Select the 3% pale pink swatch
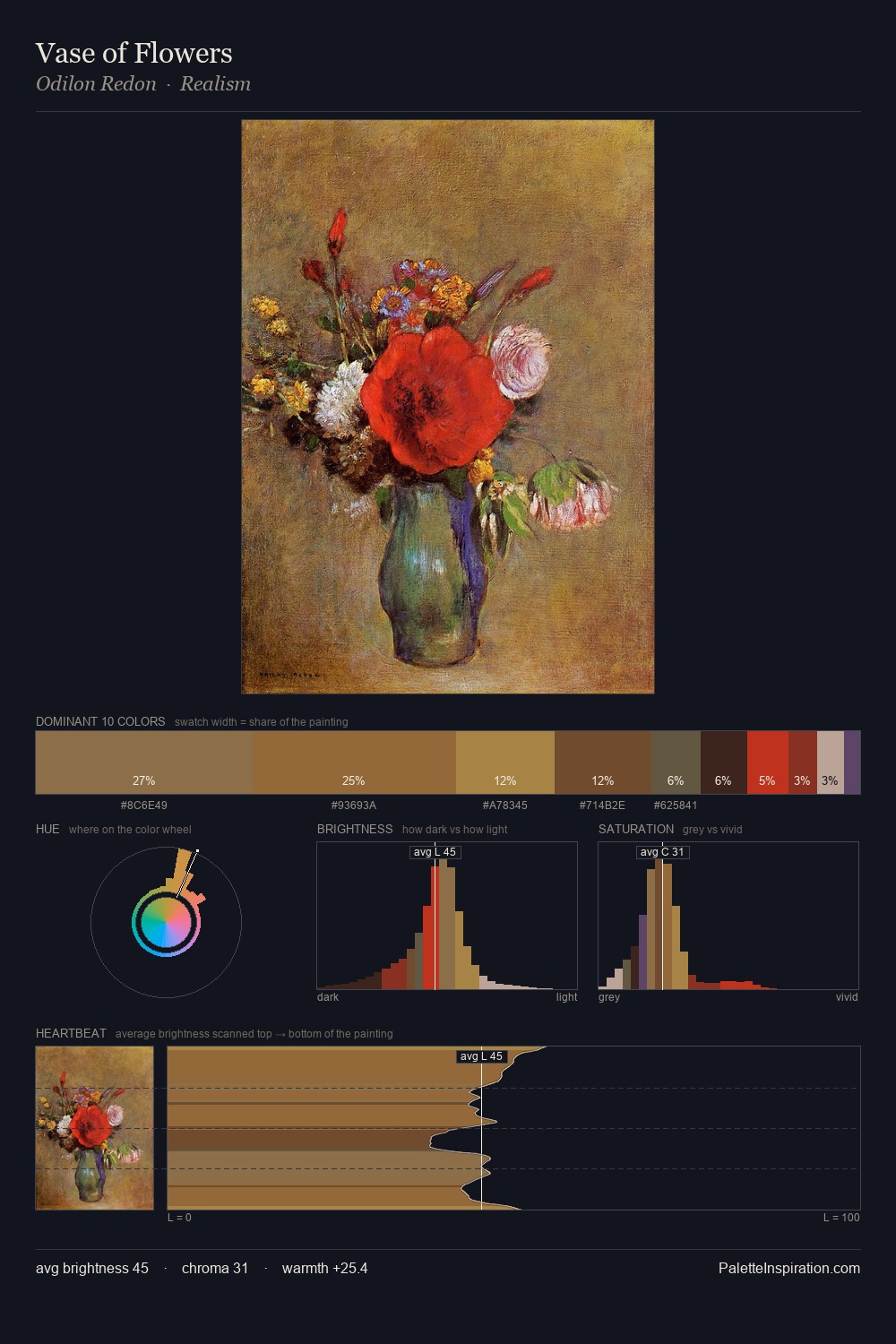This screenshot has width=896, height=1344. [831, 762]
